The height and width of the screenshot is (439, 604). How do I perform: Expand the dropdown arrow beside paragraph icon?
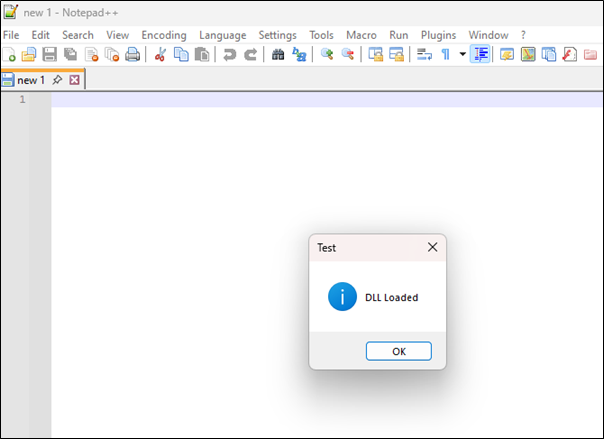coord(462,55)
